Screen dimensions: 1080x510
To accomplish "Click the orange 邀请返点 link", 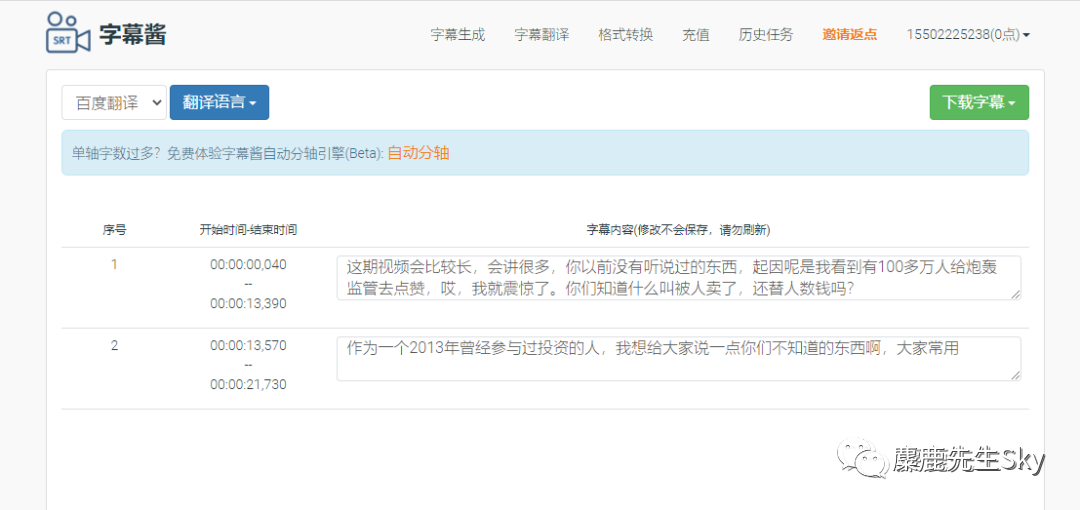I will 849,34.
